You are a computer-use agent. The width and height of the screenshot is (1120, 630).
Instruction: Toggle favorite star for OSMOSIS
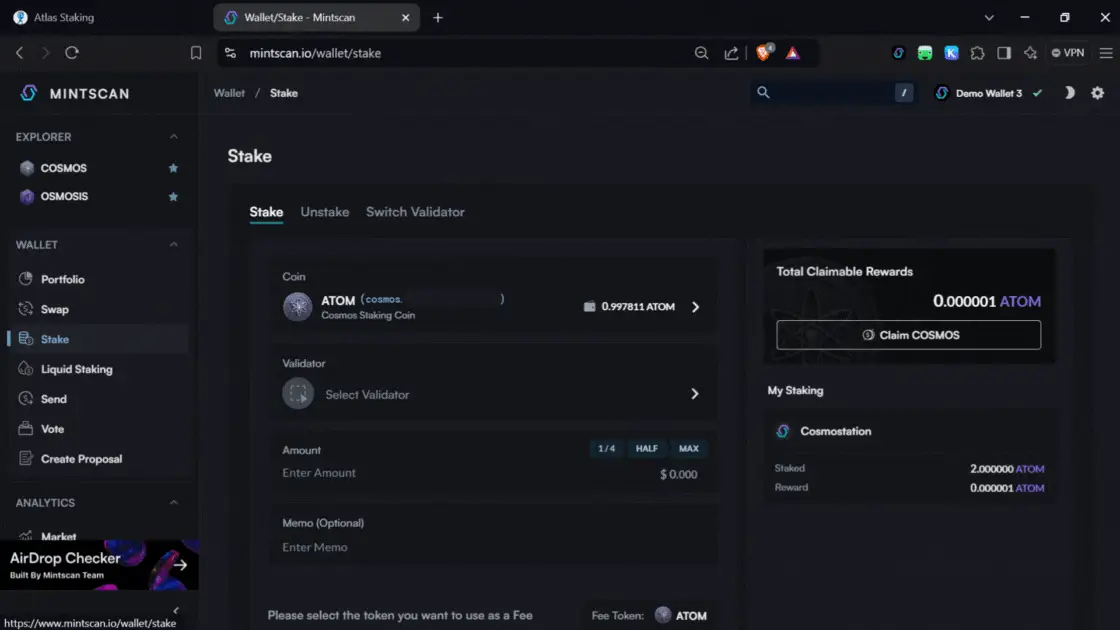[173, 197]
